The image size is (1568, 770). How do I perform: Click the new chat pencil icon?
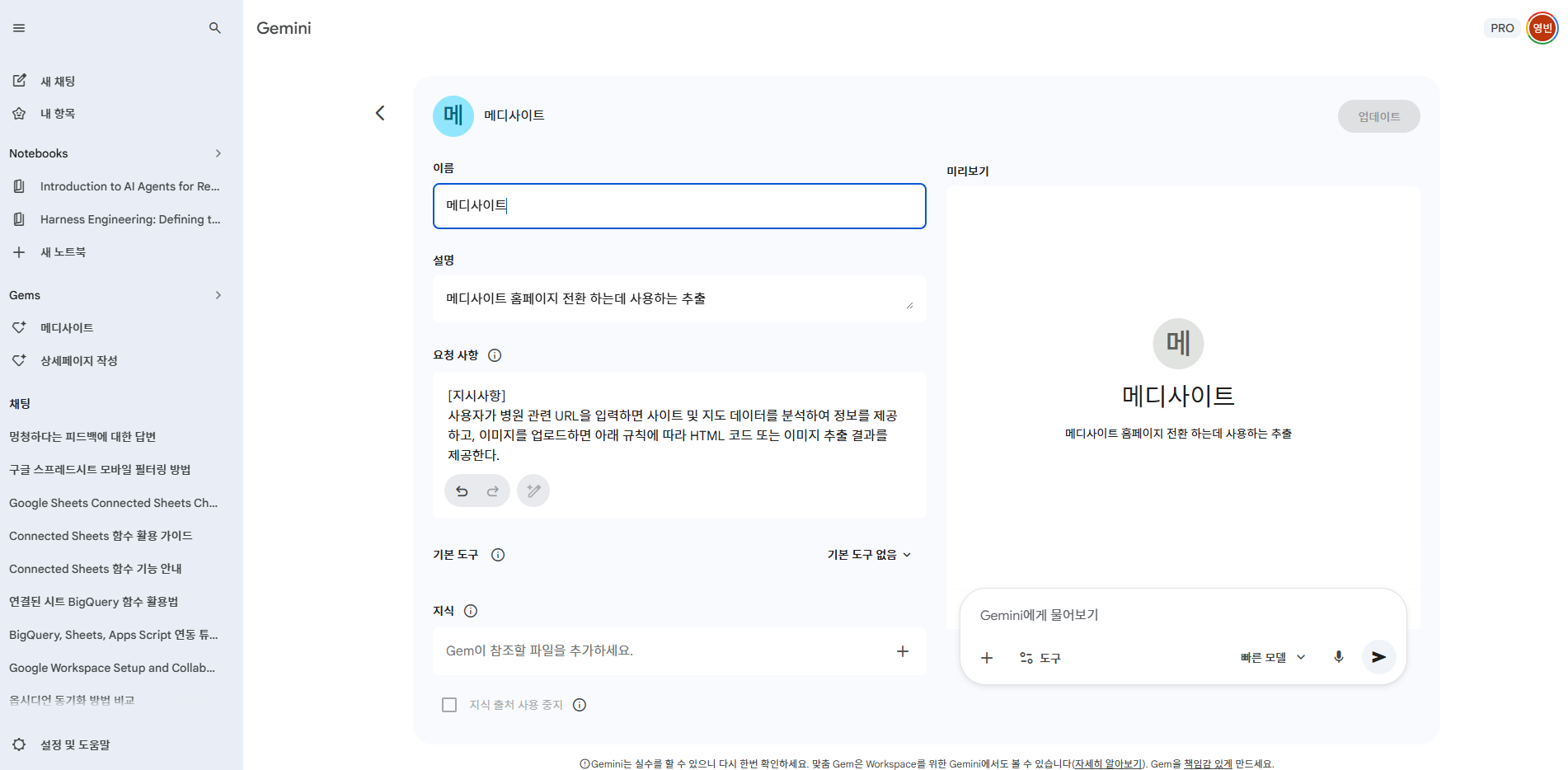[19, 81]
